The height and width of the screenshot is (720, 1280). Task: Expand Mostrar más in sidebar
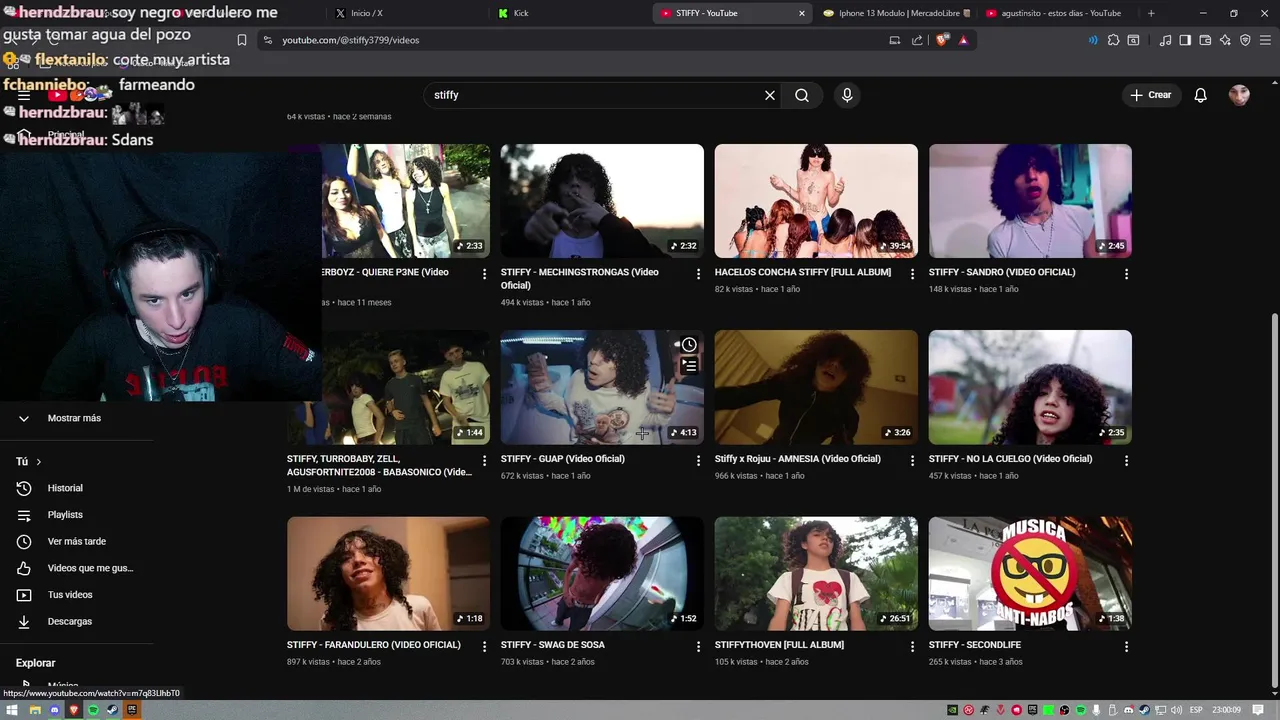coord(76,418)
